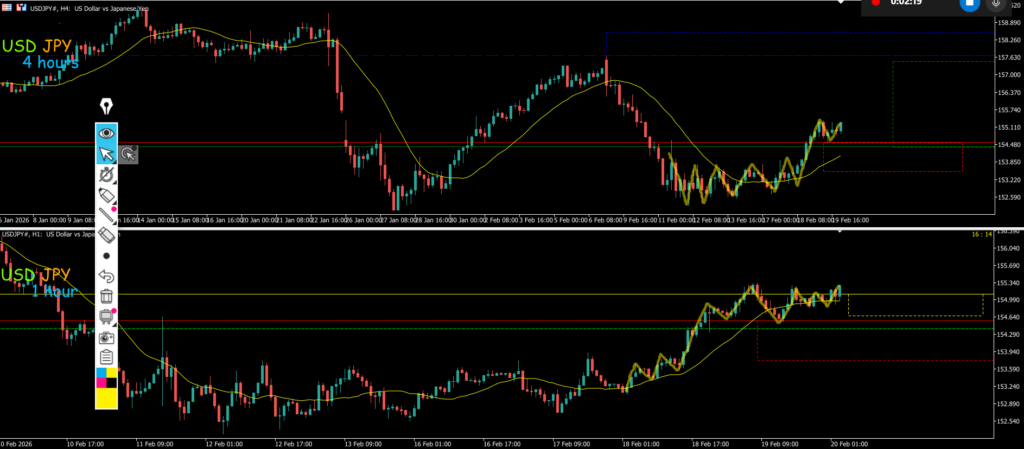Undo last annotation with the back arrow

[x=106, y=275]
